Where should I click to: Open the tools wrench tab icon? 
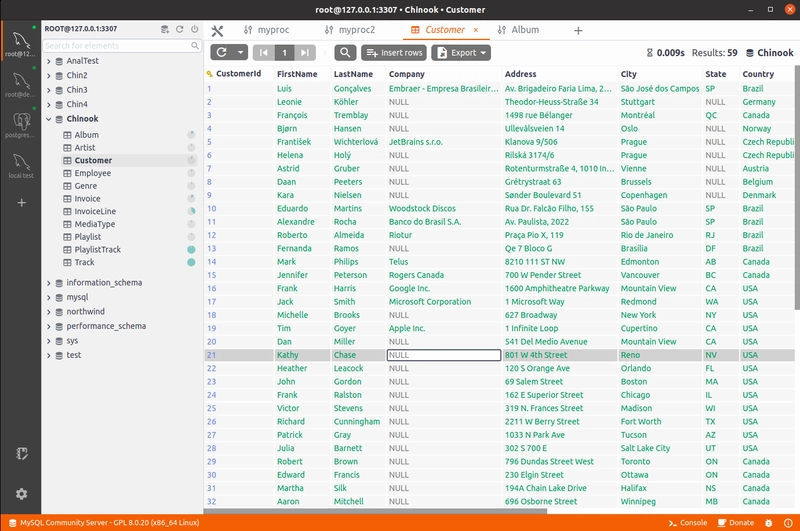click(x=217, y=31)
